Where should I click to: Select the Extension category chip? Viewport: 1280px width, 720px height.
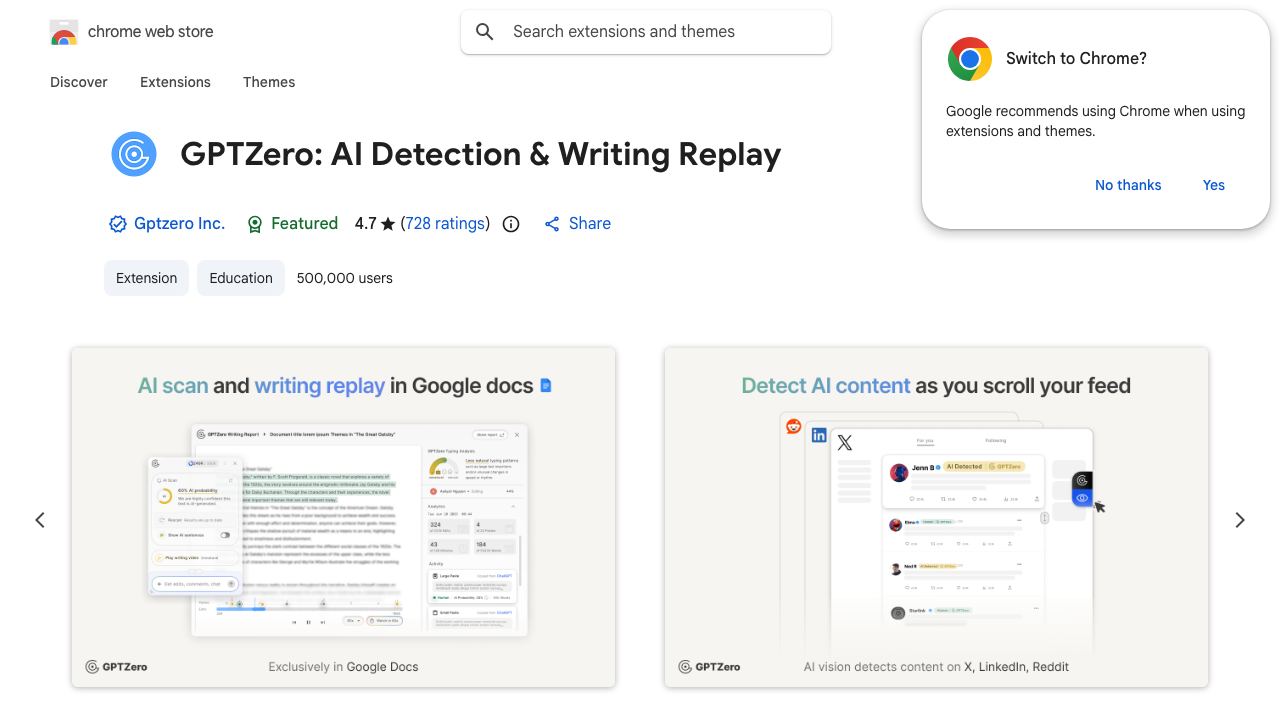tap(146, 278)
